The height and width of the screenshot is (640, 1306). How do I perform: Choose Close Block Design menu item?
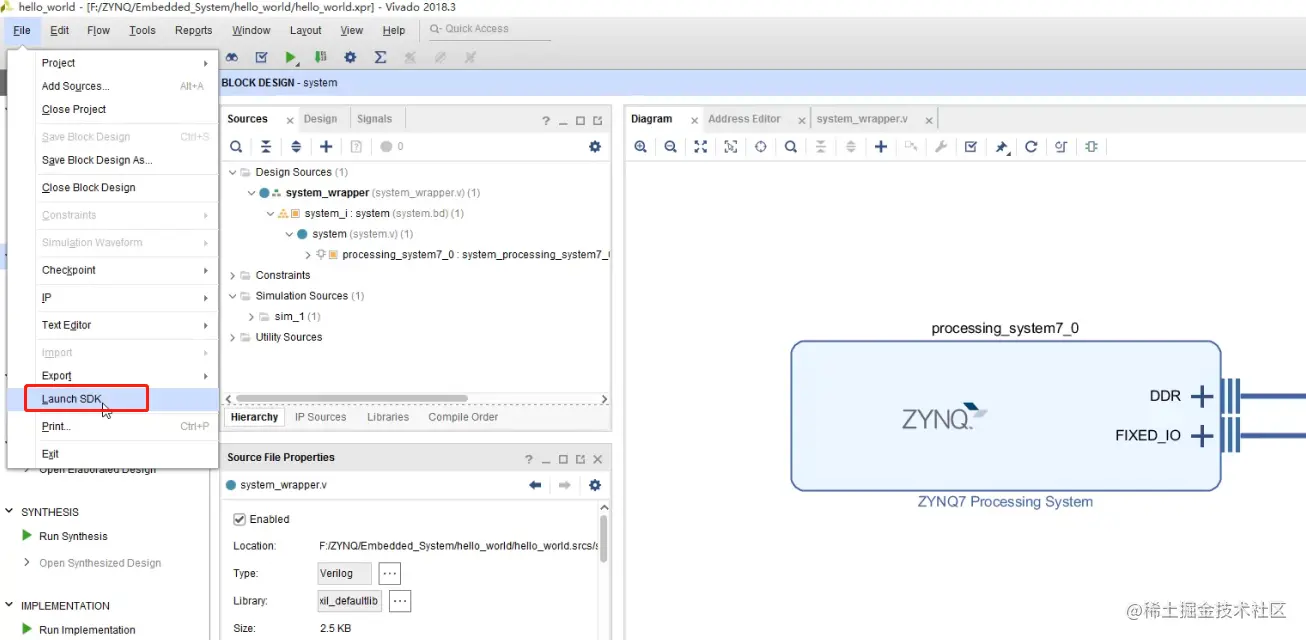[113, 188]
